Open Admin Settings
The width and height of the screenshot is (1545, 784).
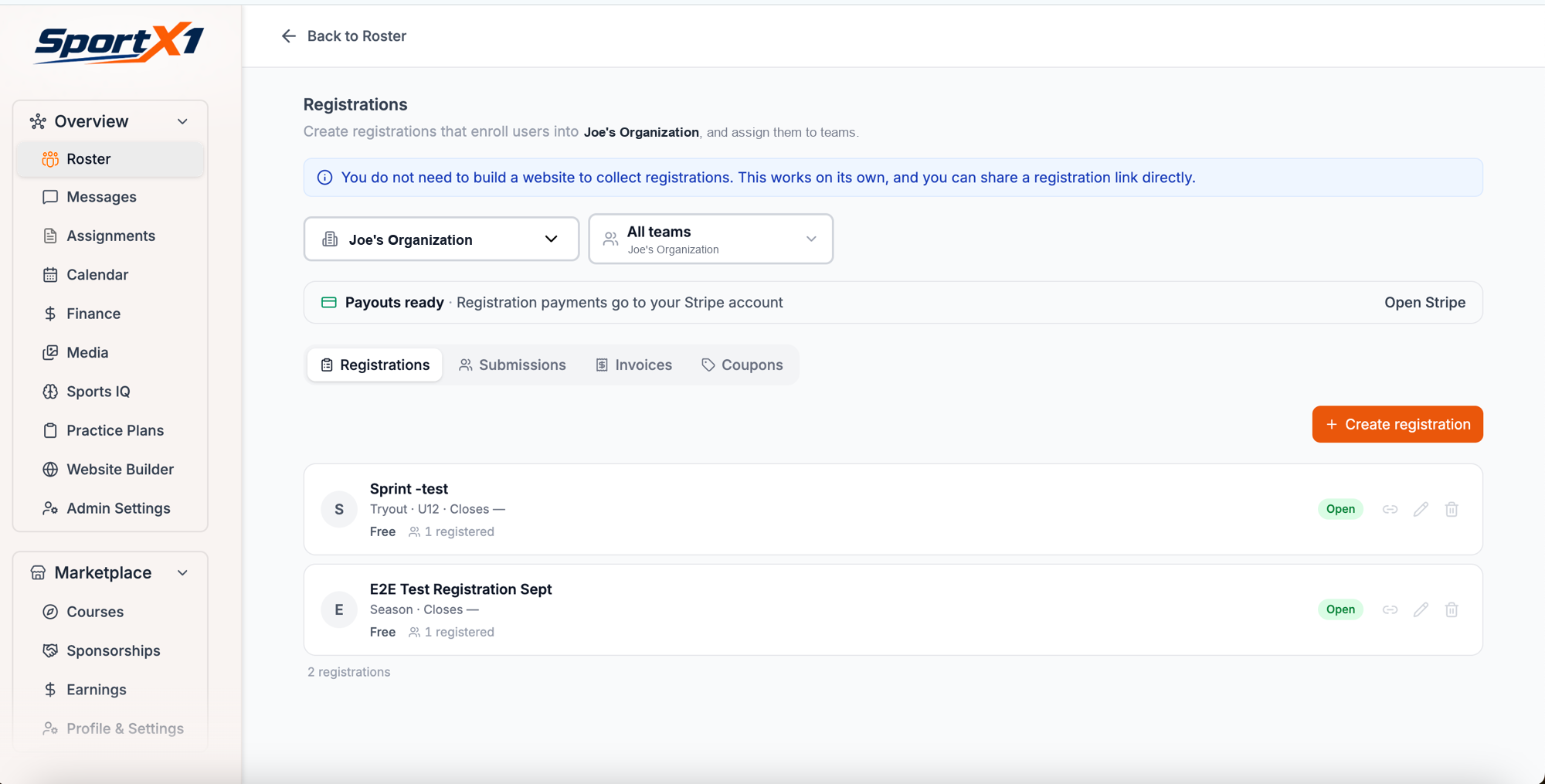point(110,508)
